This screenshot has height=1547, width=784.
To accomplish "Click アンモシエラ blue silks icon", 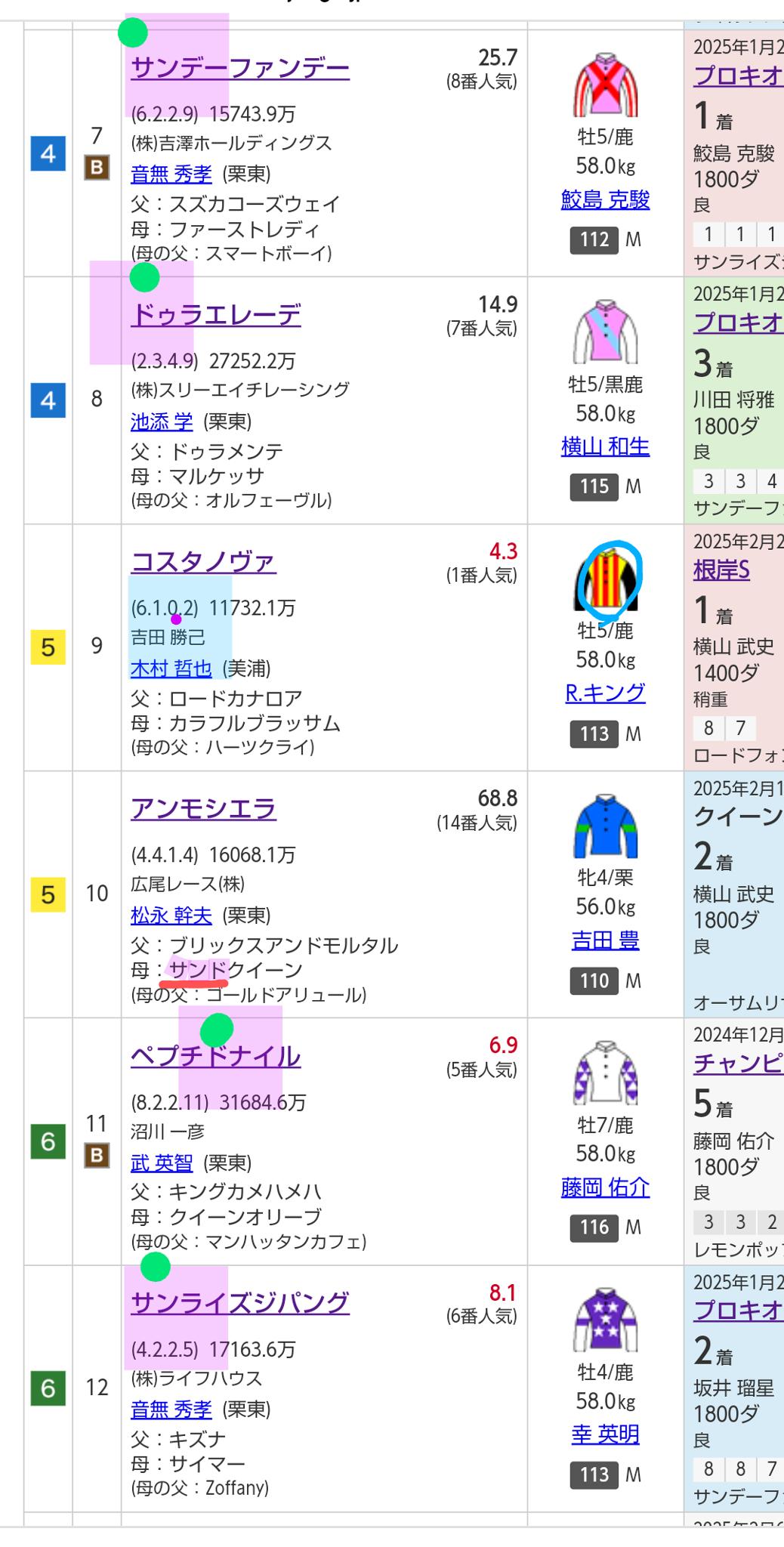I will tap(605, 826).
